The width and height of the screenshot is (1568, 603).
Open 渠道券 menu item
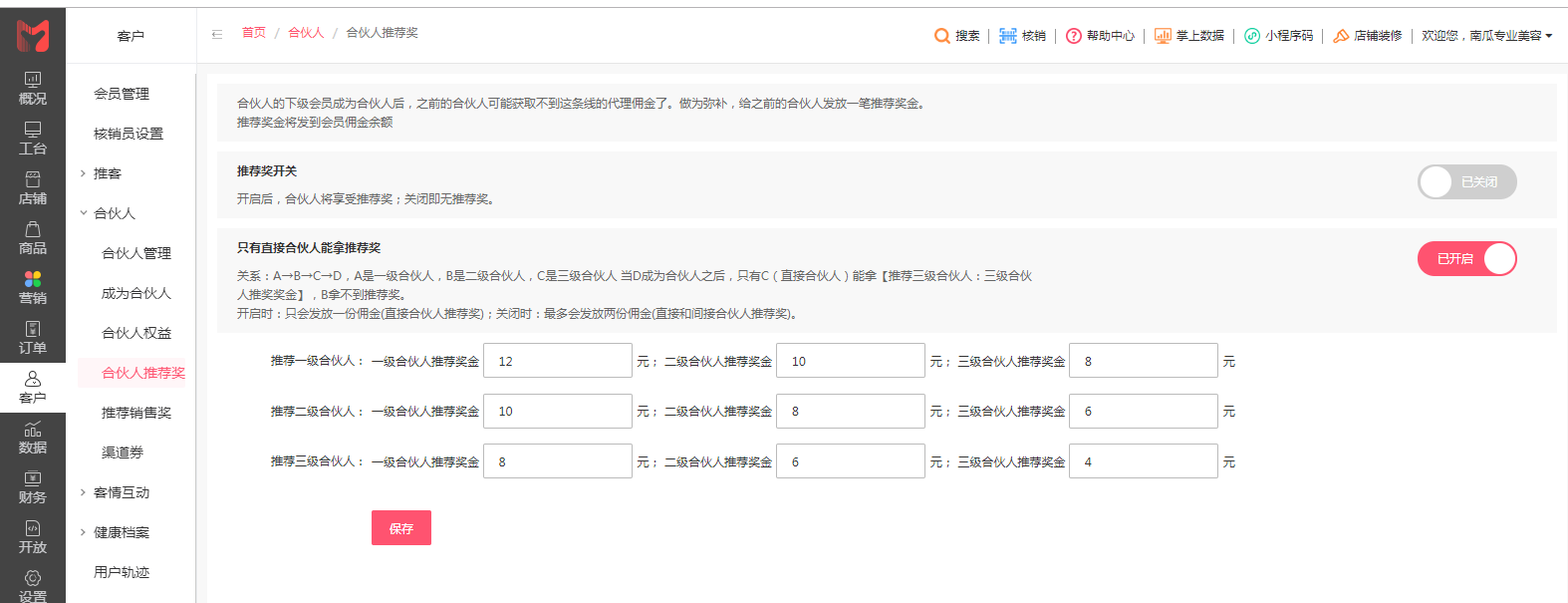click(x=123, y=452)
